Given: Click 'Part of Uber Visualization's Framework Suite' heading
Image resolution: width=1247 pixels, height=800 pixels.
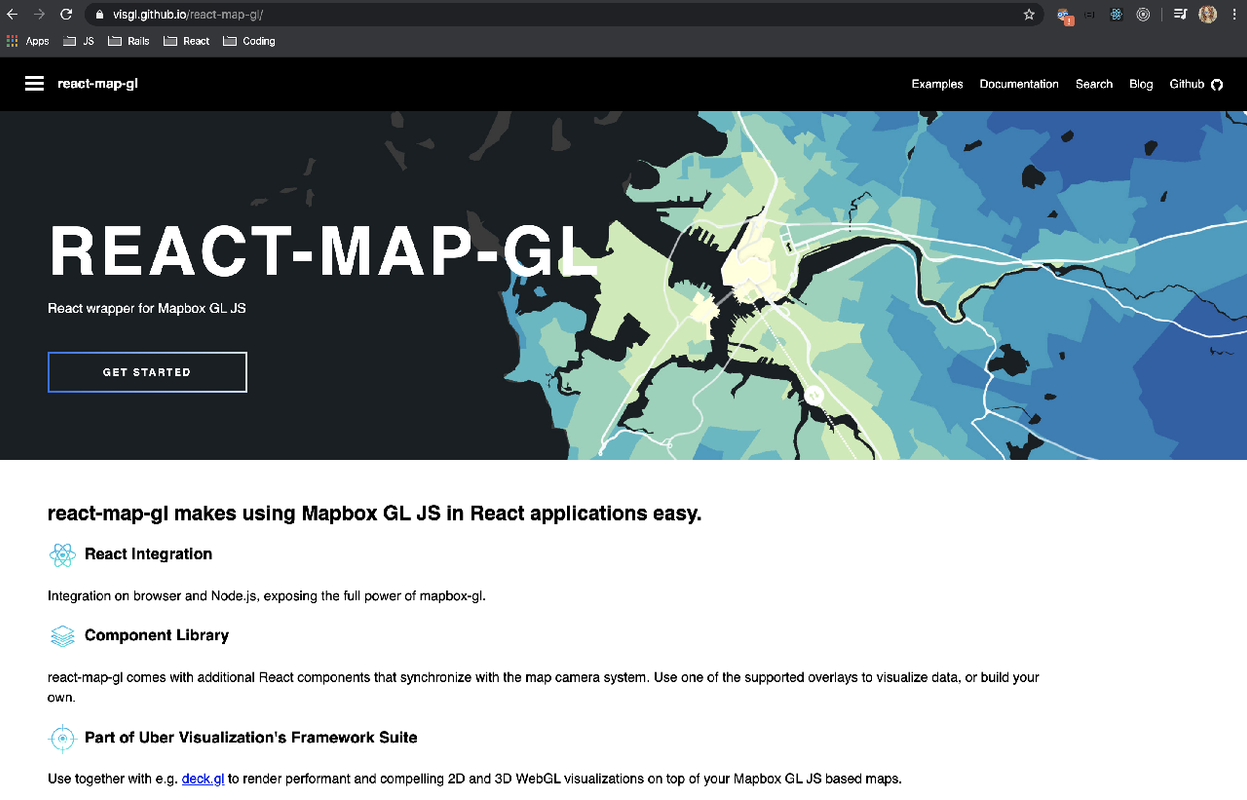Looking at the screenshot, I should point(251,737).
